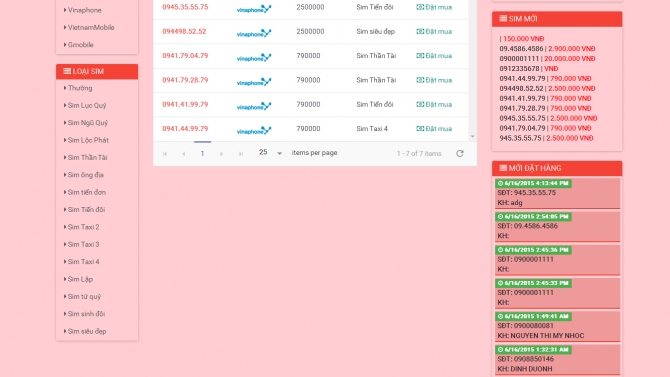Open number 0941.44.99.79 in table

[185, 129]
